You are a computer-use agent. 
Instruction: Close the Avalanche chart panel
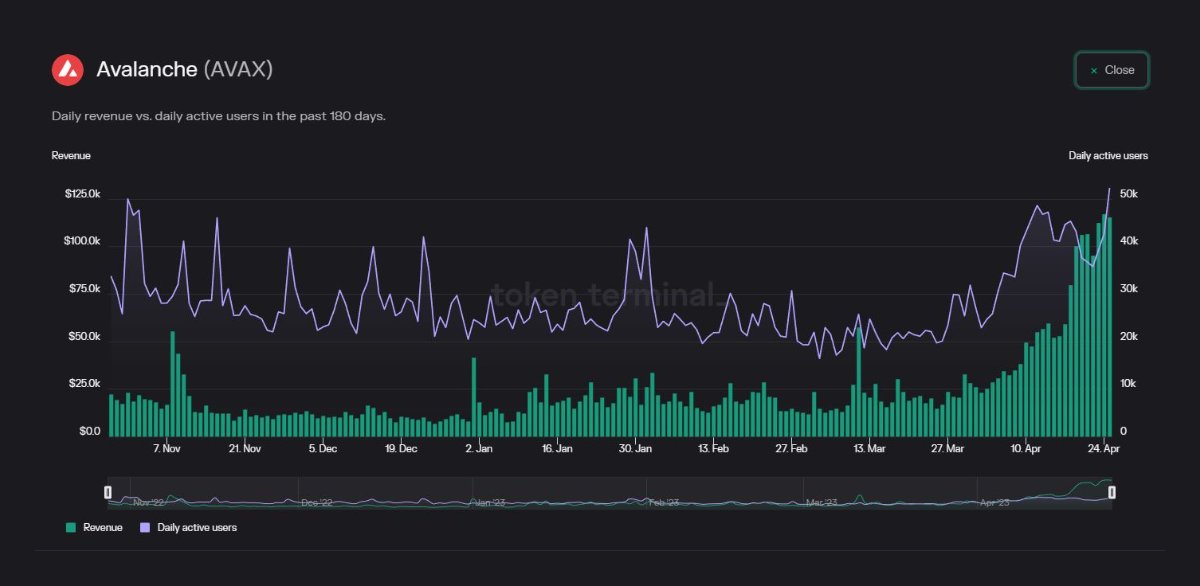(x=1112, y=70)
